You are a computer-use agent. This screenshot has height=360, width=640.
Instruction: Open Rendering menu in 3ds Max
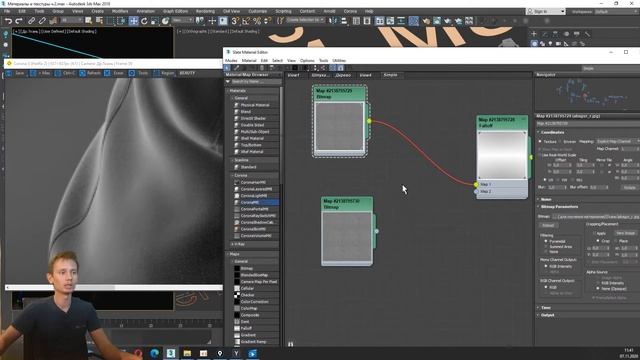point(205,11)
